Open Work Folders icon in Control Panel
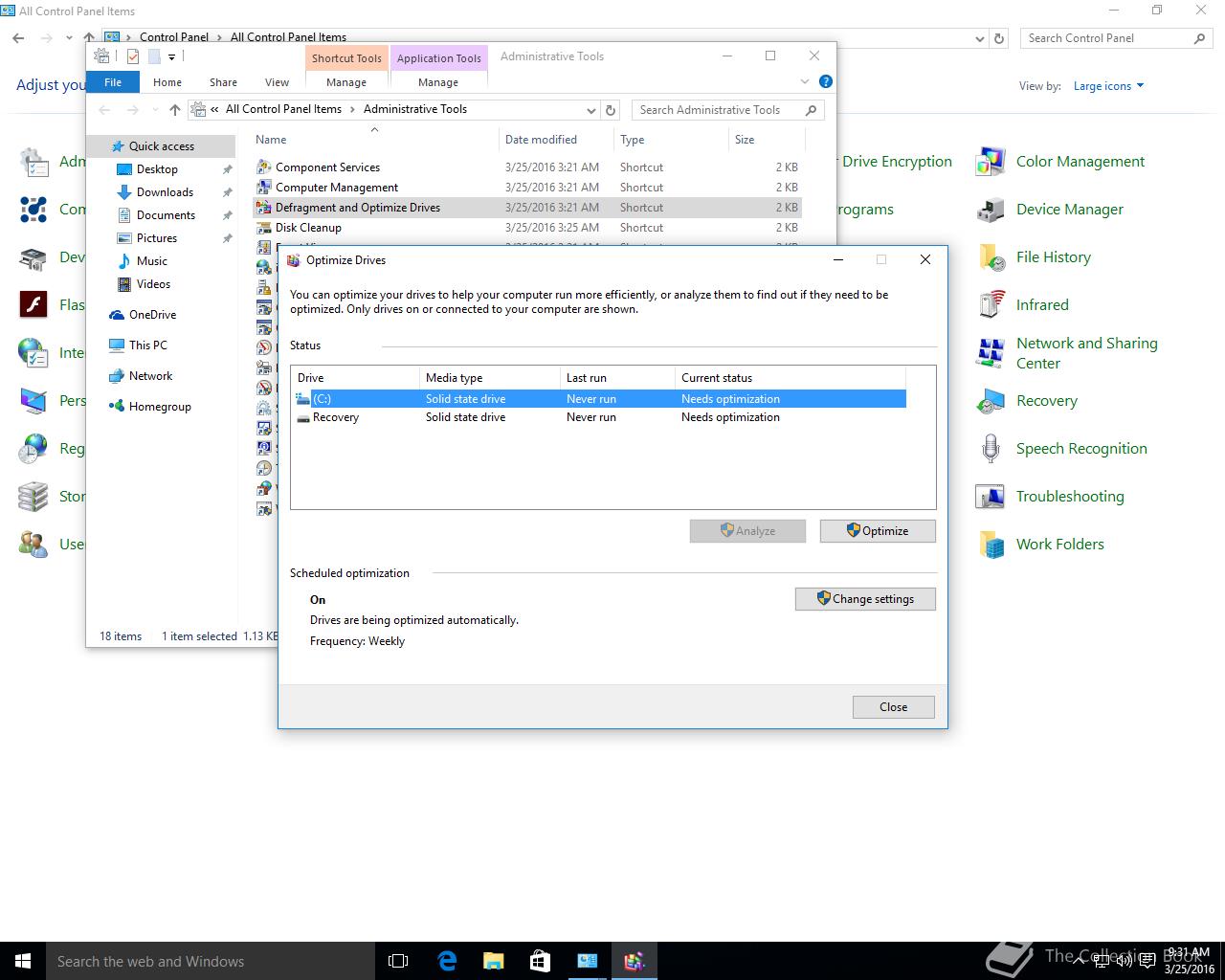This screenshot has height=980, width=1225. point(991,545)
